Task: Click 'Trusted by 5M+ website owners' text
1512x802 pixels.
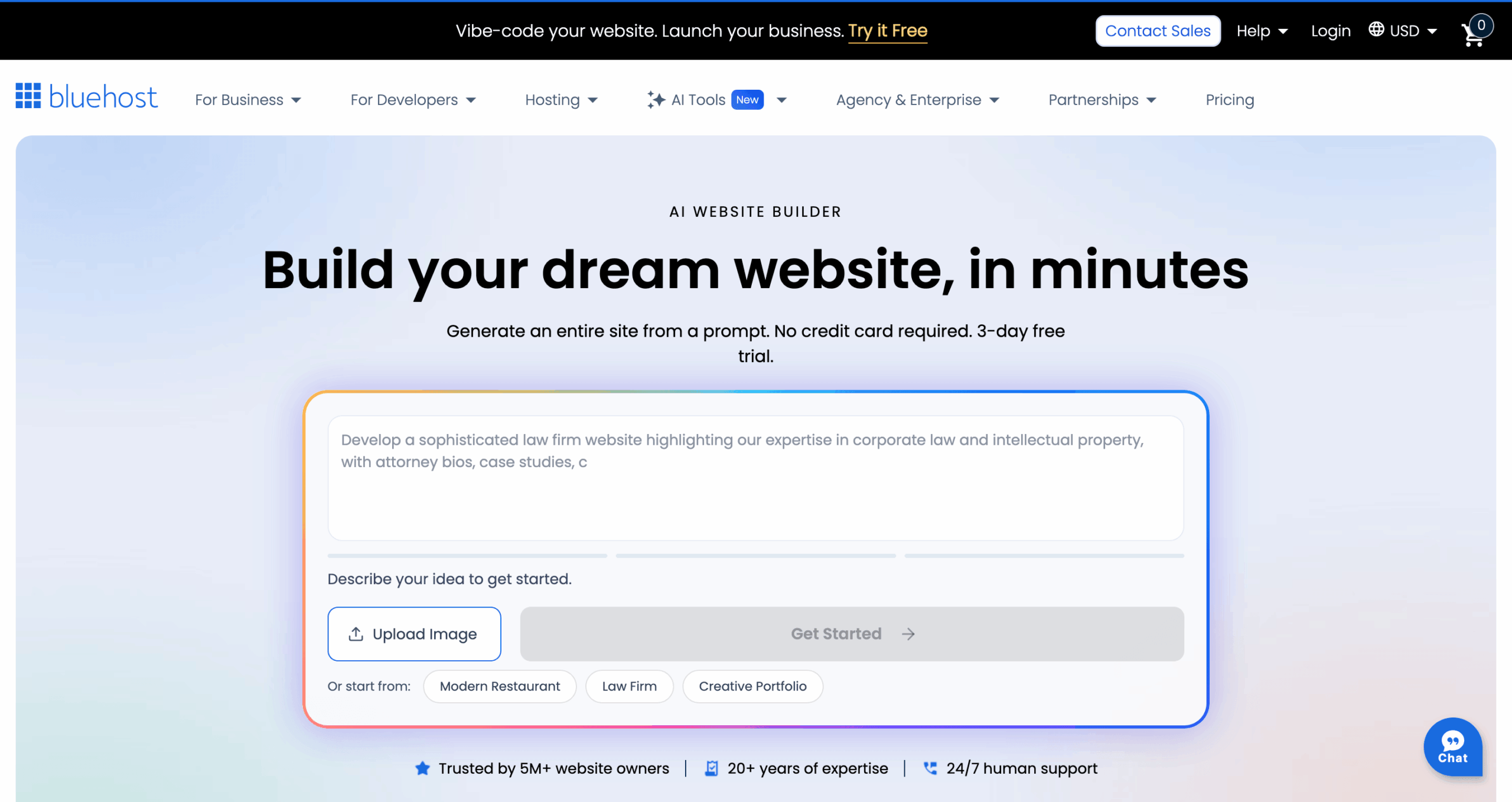Action: (x=553, y=768)
